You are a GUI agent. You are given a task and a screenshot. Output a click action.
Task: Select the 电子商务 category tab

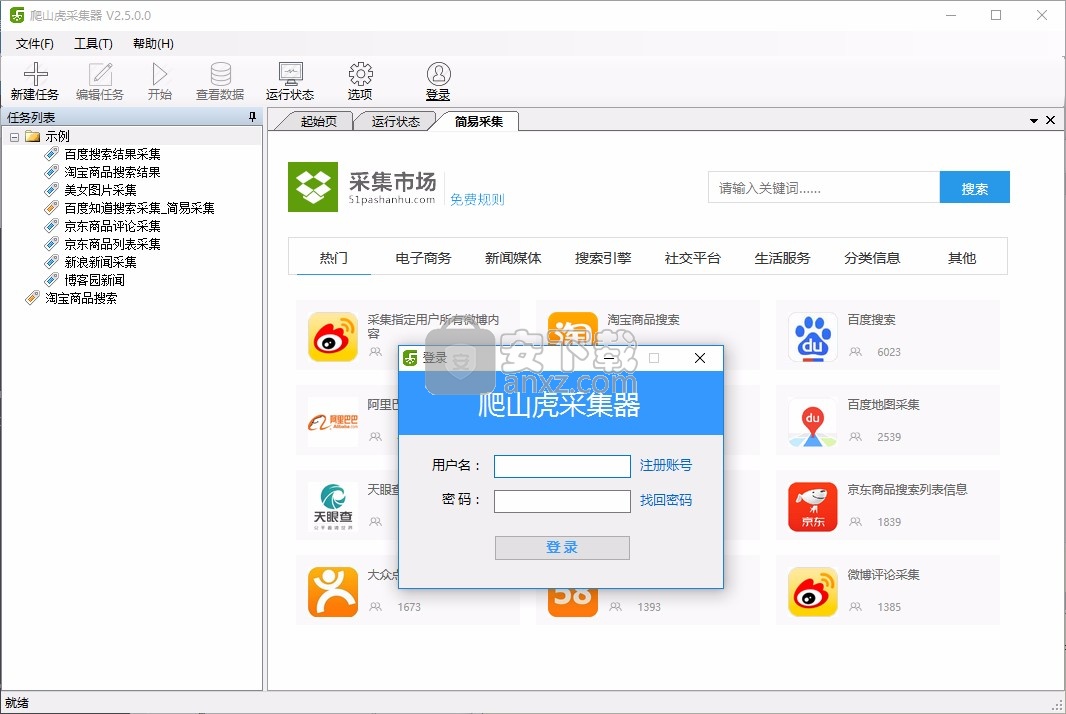tap(423, 258)
